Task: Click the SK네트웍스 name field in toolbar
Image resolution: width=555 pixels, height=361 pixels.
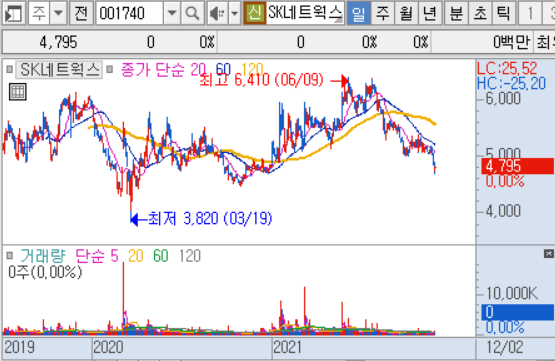Action: (x=305, y=13)
